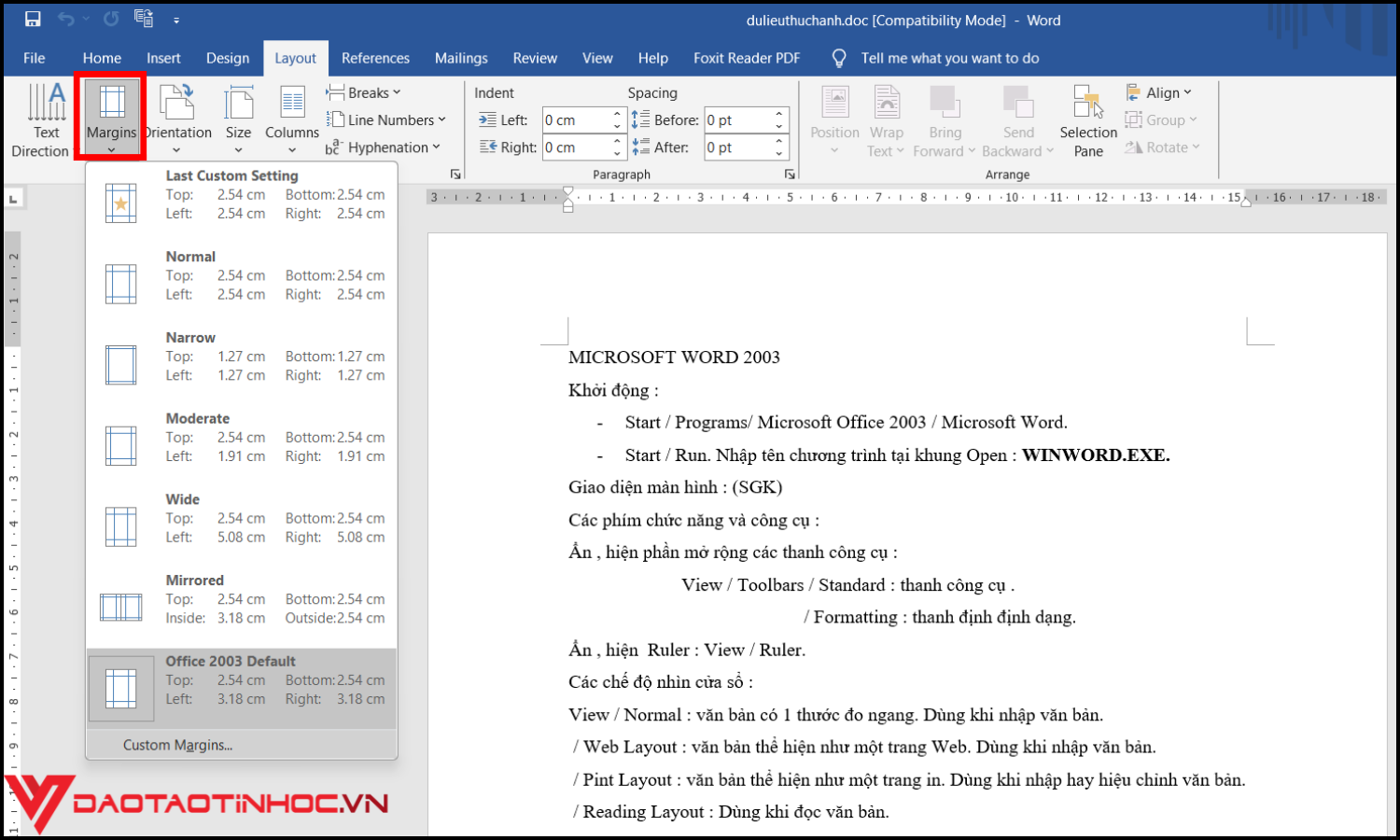Image resolution: width=1400 pixels, height=840 pixels.
Task: Click the Tell me what you want to do box
Action: (x=949, y=58)
